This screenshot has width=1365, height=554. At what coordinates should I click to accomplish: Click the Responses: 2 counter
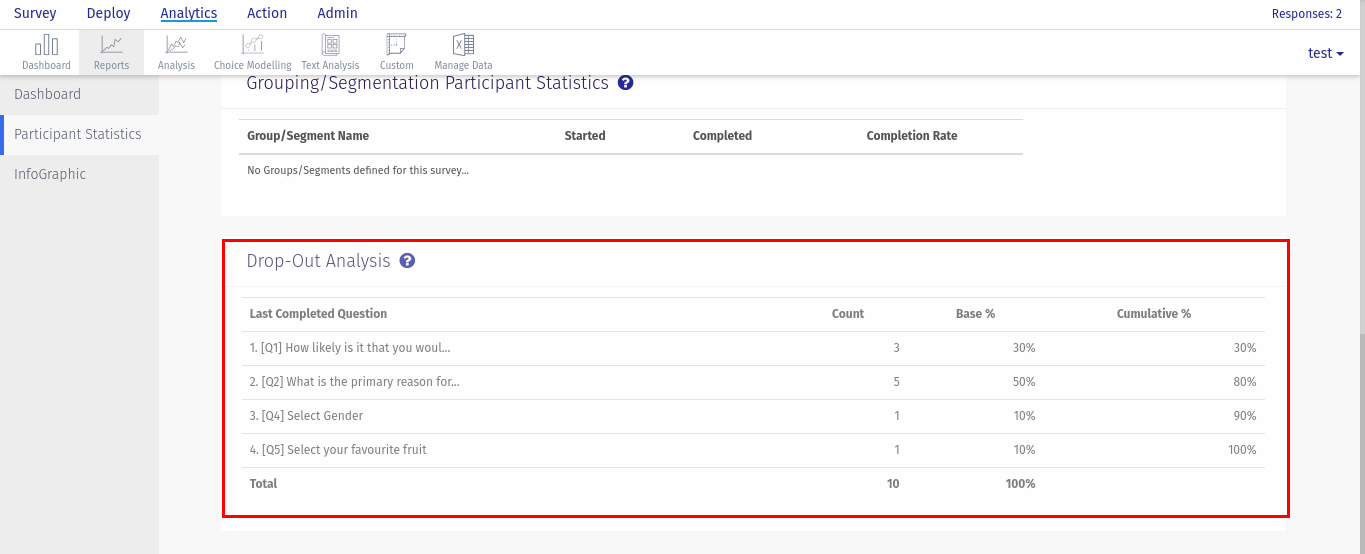1306,14
